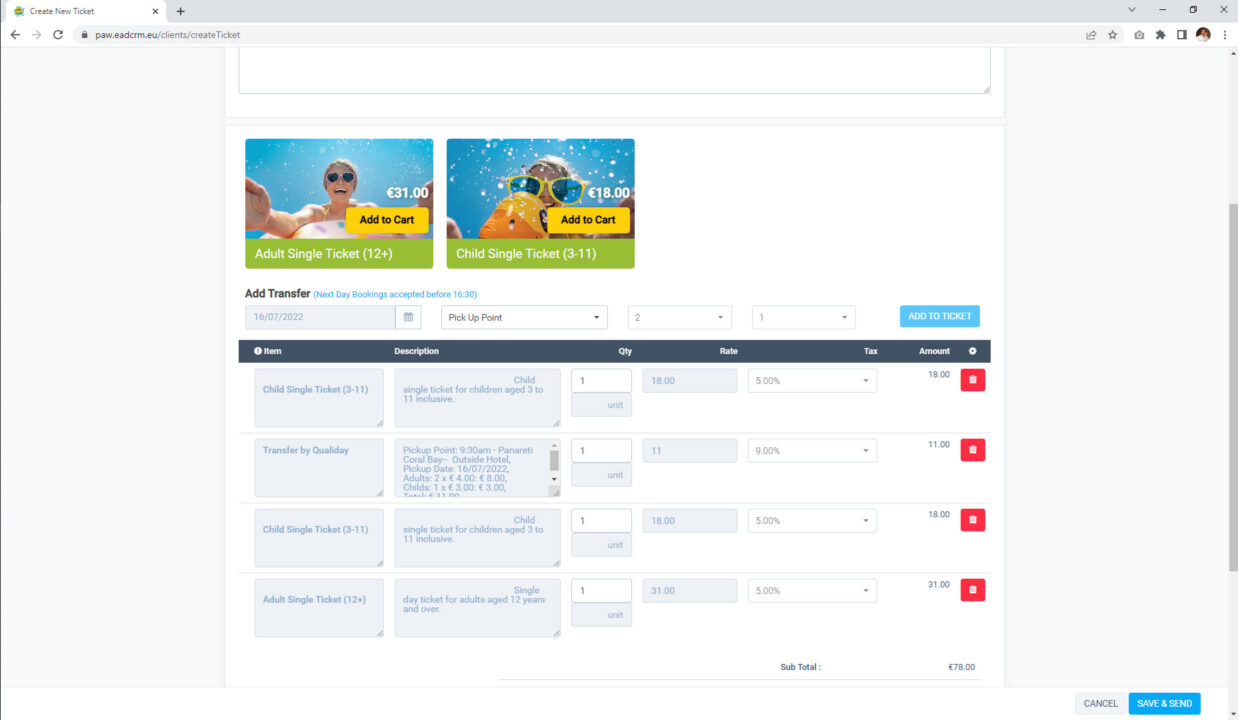Share this page from address bar
This screenshot has height=720, width=1238.
(x=1091, y=34)
